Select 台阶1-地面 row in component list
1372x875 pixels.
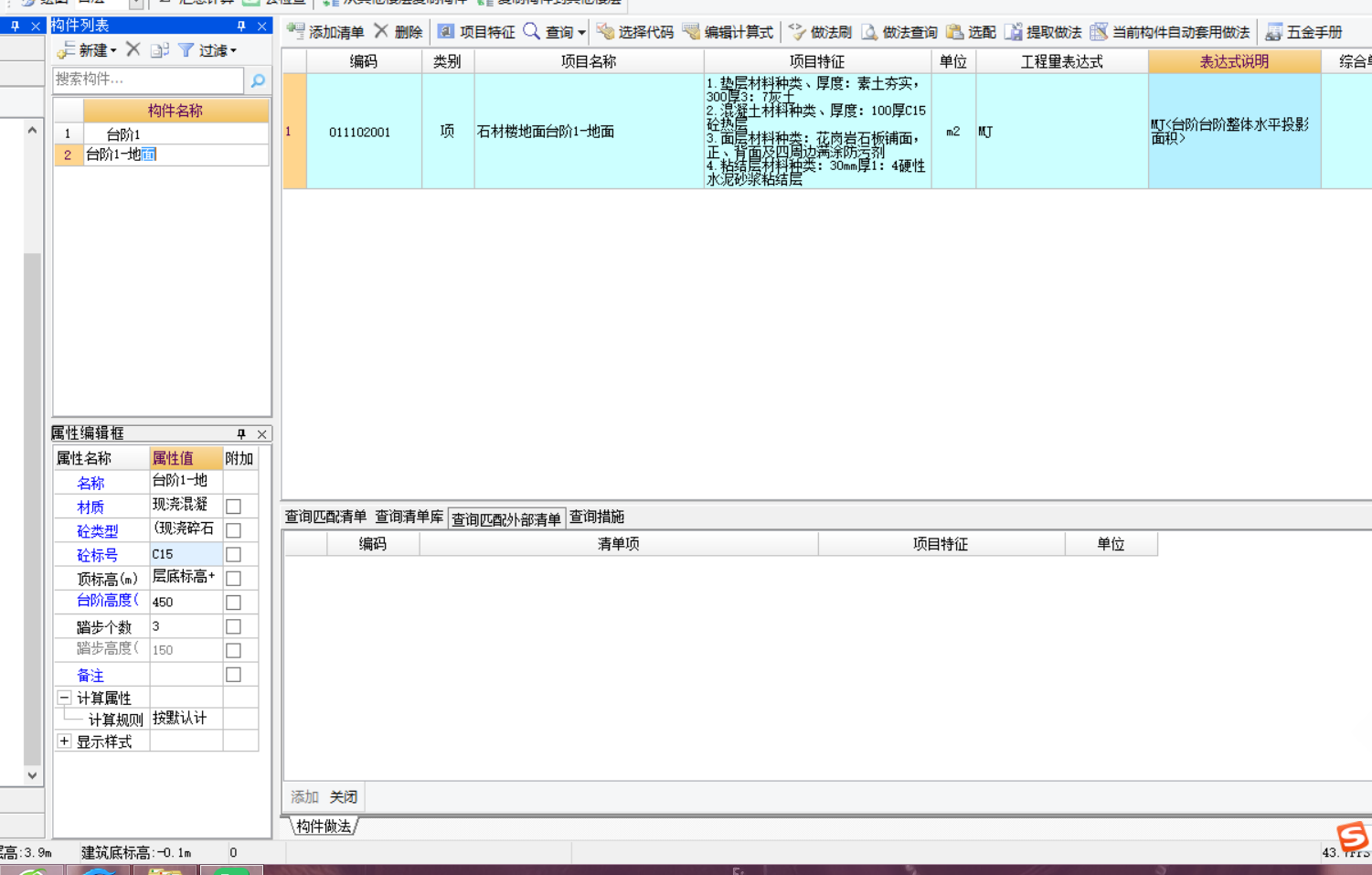(x=161, y=155)
